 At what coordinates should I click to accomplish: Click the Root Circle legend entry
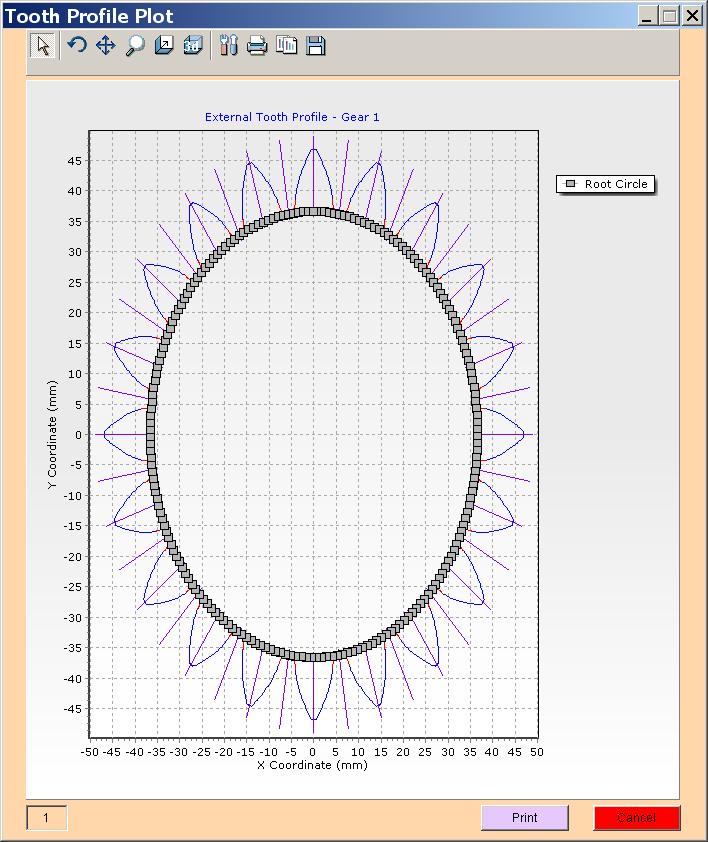point(605,184)
